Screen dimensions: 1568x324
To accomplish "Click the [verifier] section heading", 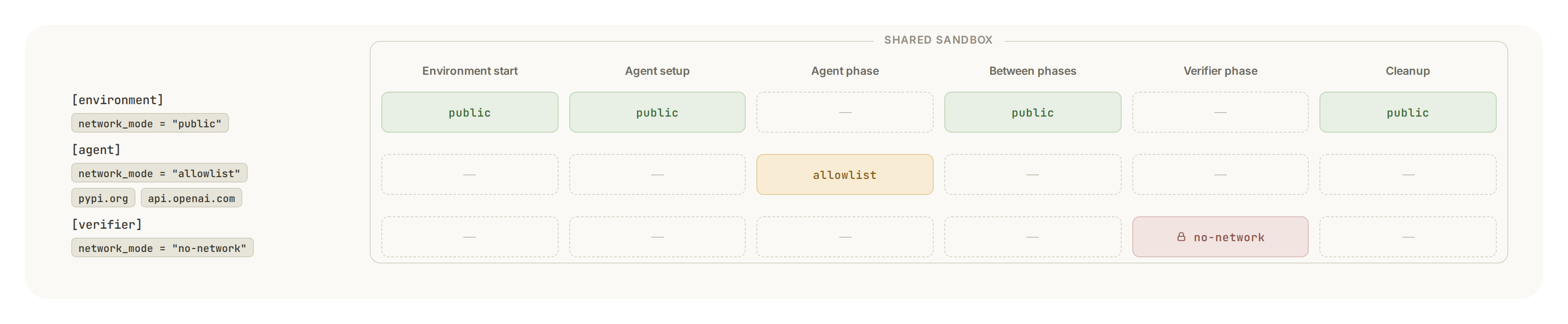I will (x=106, y=224).
